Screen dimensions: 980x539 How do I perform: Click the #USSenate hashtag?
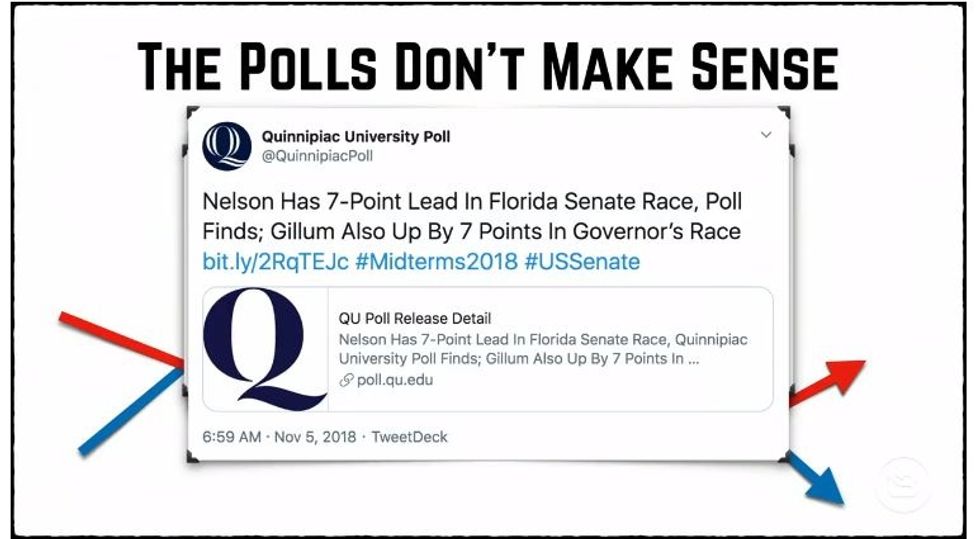583,262
